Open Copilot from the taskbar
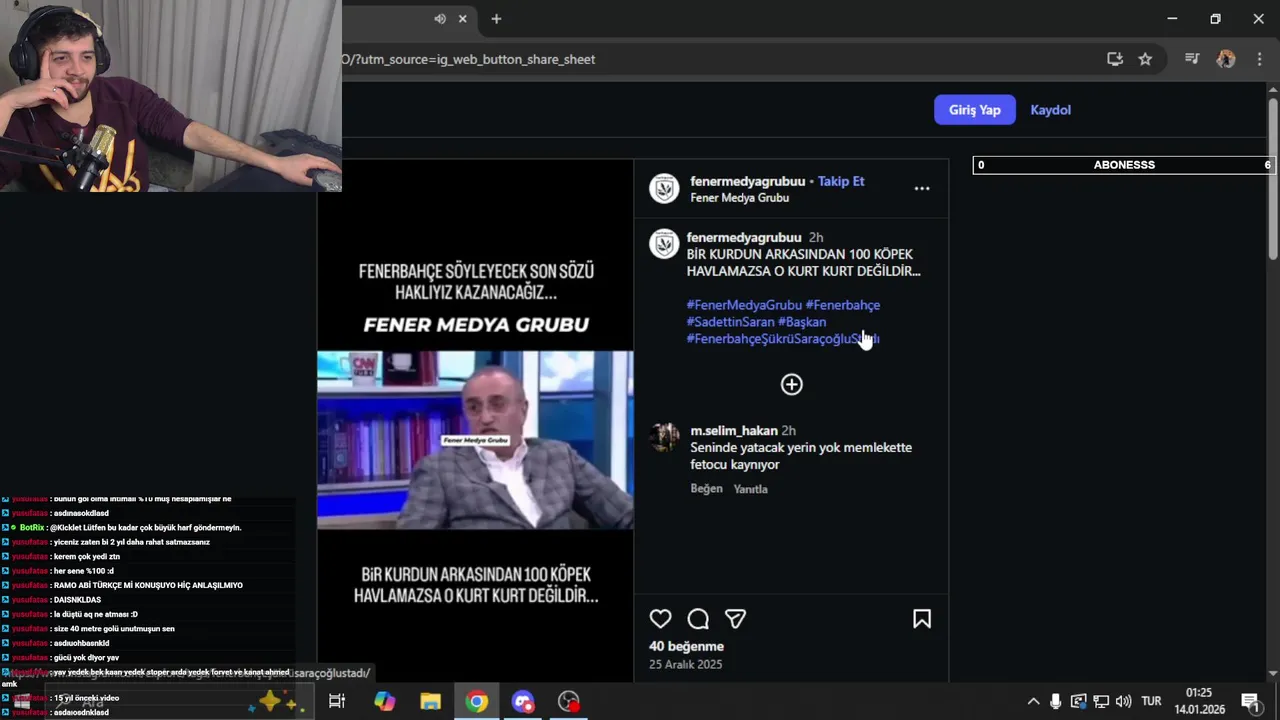Image resolution: width=1280 pixels, height=720 pixels. (x=385, y=701)
